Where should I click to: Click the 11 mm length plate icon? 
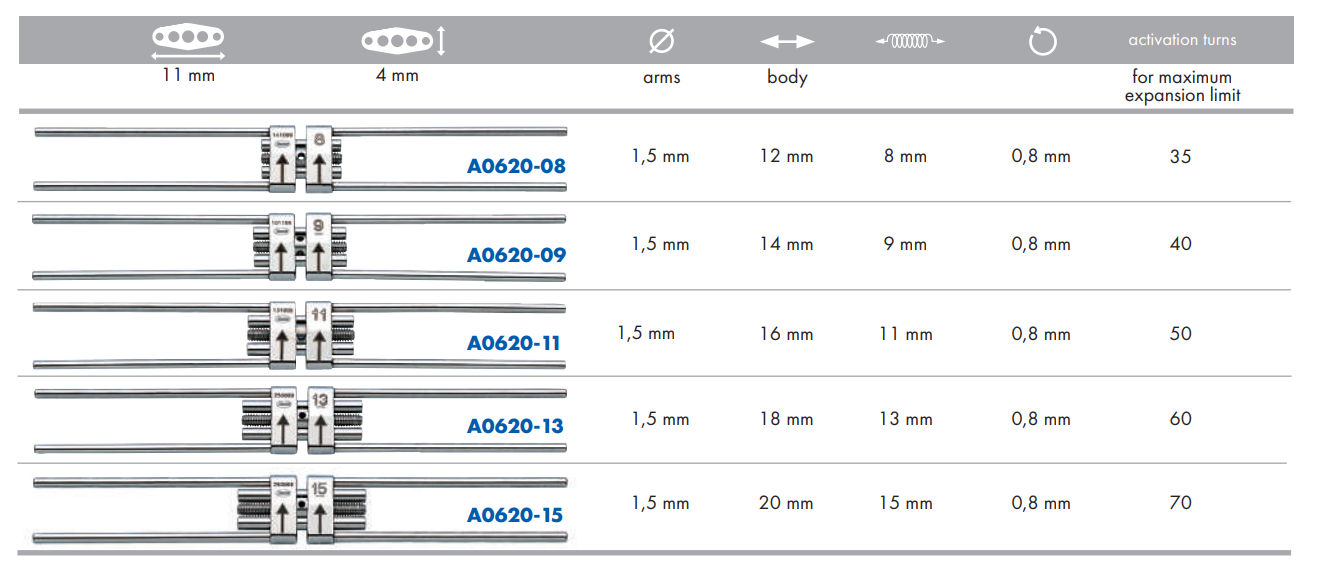point(188,39)
